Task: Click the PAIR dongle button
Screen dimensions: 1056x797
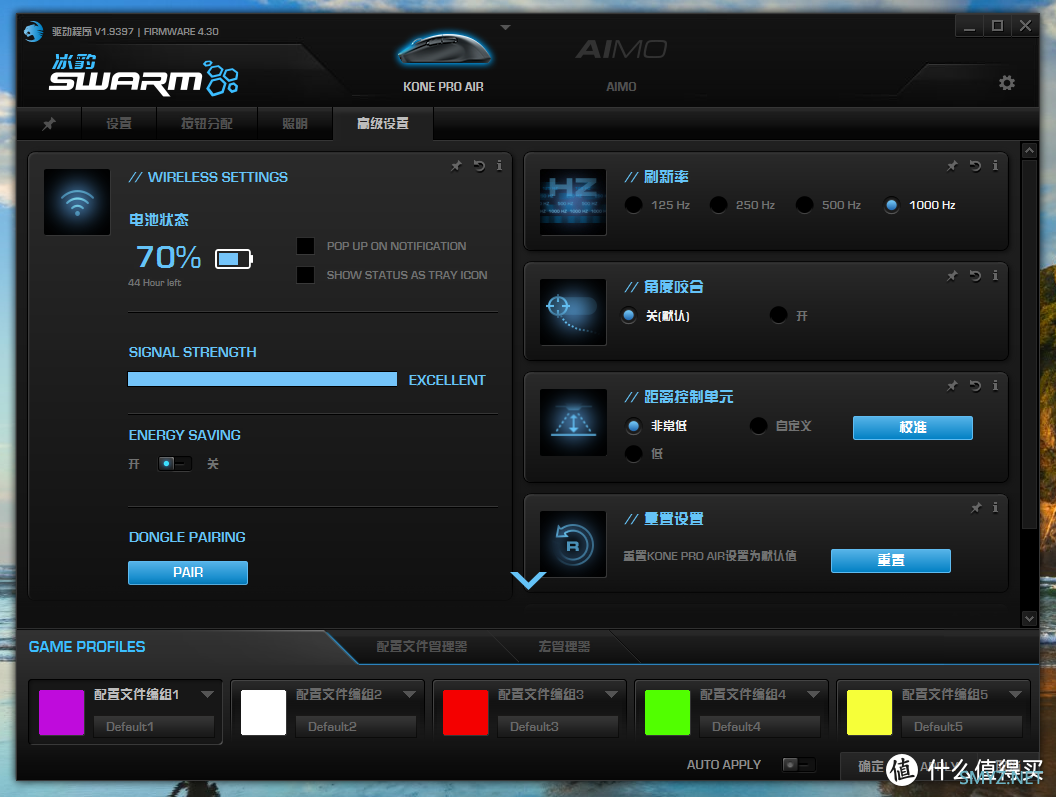Action: pos(188,573)
